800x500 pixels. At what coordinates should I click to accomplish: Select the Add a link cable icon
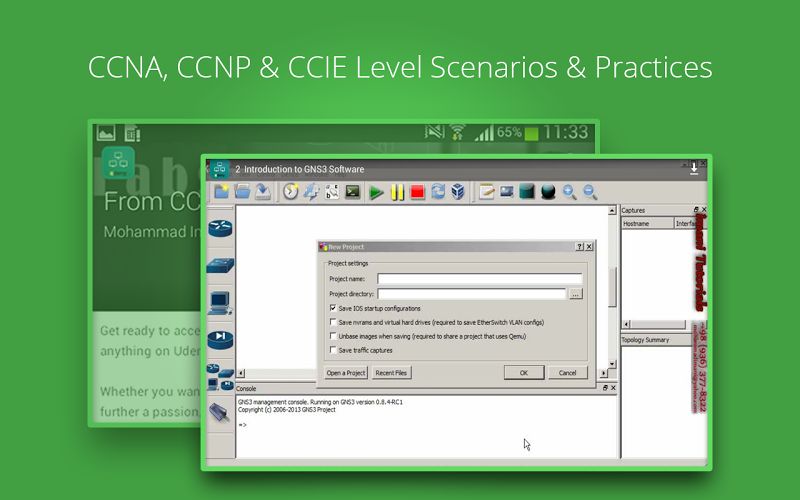pyautogui.click(x=219, y=412)
